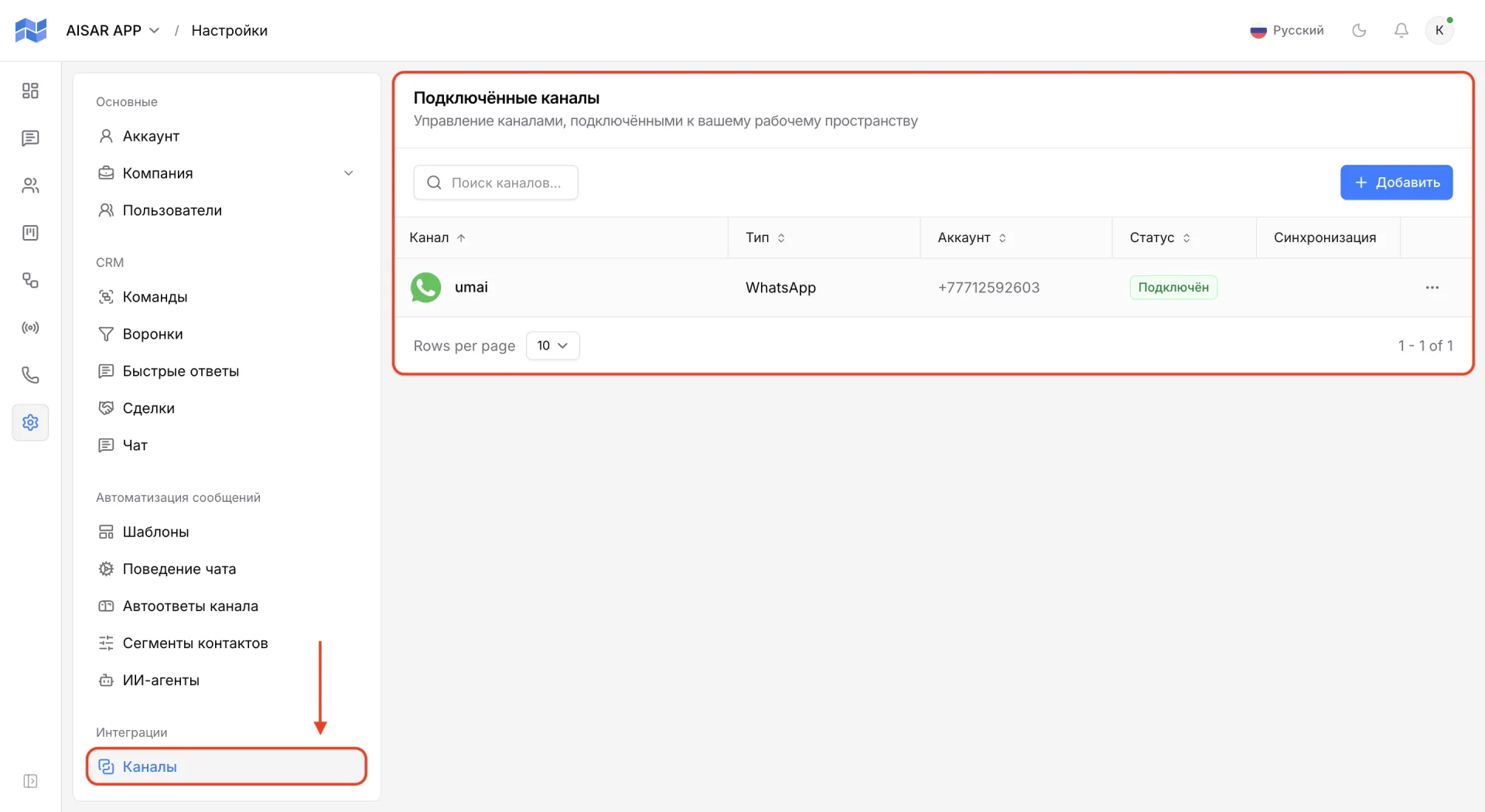Open Поведение чата settings
The height and width of the screenshot is (812, 1485).
(227, 569)
